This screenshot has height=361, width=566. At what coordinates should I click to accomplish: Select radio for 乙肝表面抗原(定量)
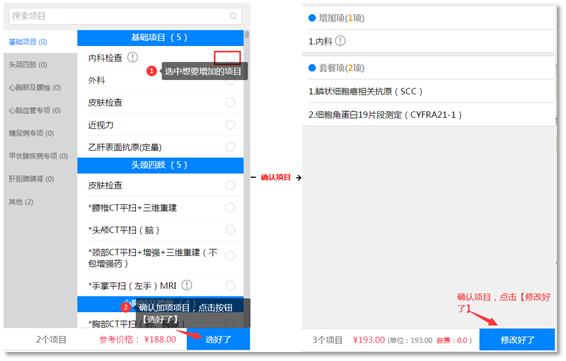(x=230, y=147)
